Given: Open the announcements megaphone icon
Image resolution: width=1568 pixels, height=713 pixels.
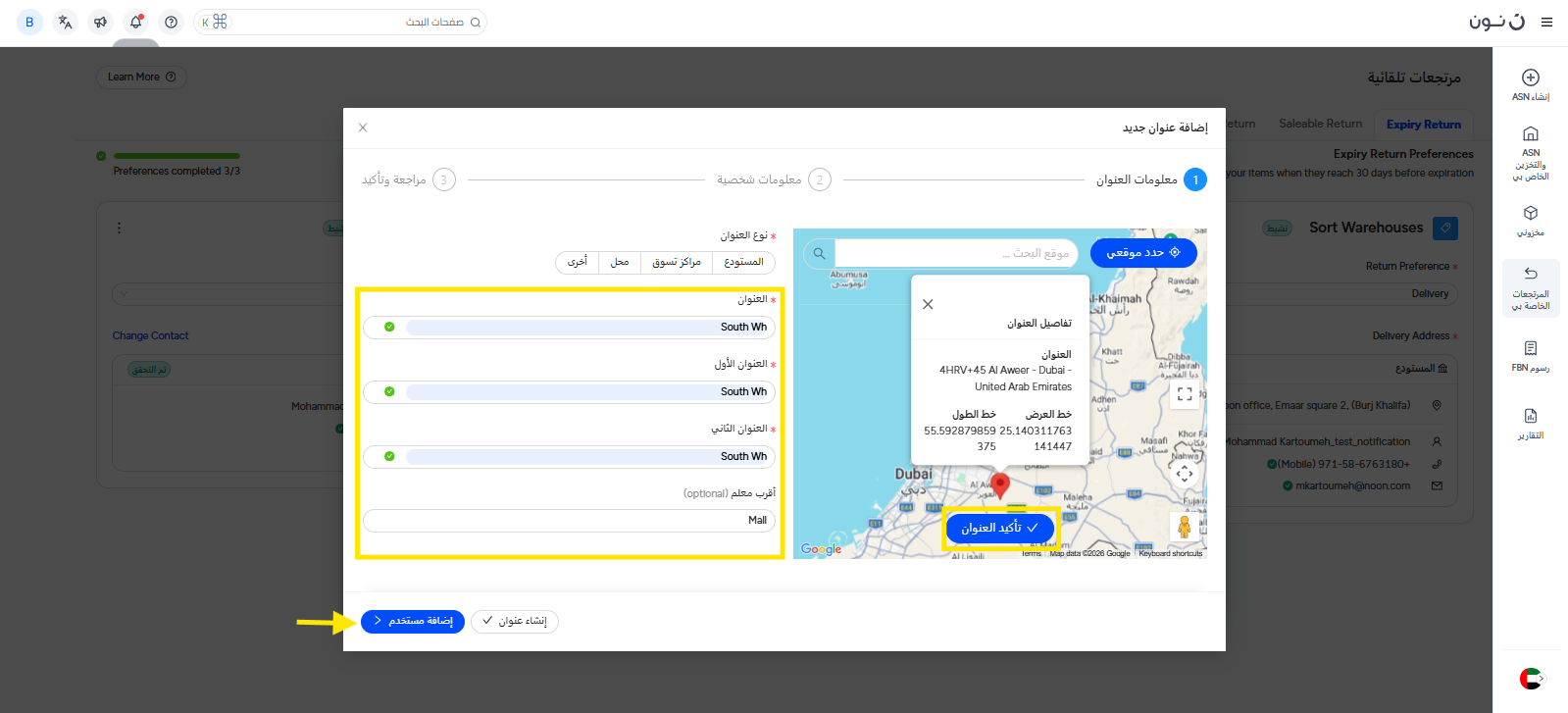Looking at the screenshot, I should [x=100, y=22].
